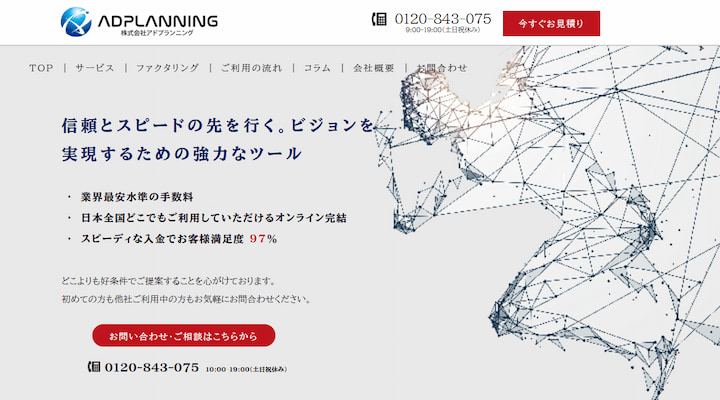The image size is (720, 400).
Task: Open the ご利用の流れ page
Action: tap(250, 68)
